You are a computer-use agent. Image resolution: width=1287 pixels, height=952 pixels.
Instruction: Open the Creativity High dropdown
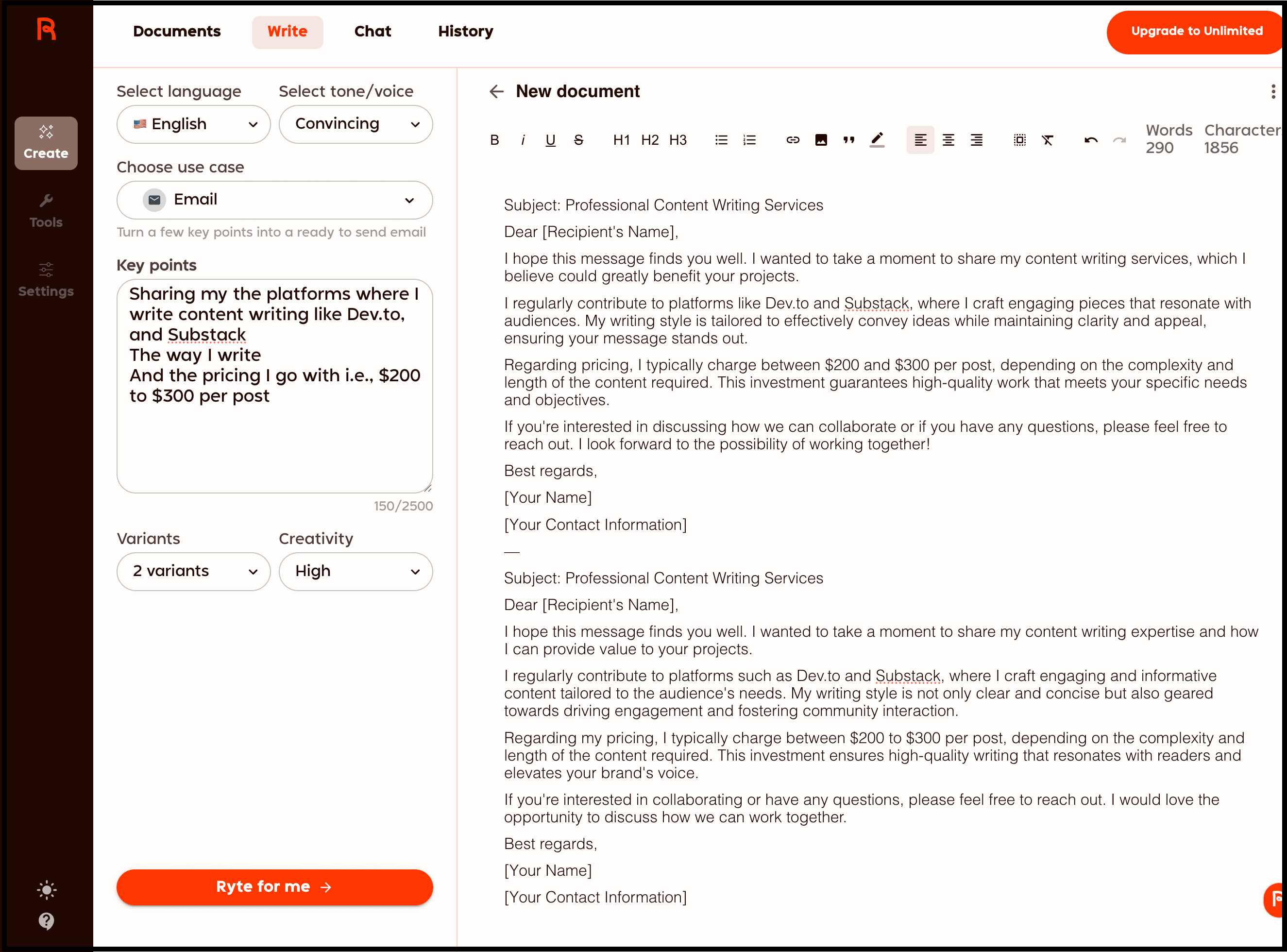coord(356,571)
